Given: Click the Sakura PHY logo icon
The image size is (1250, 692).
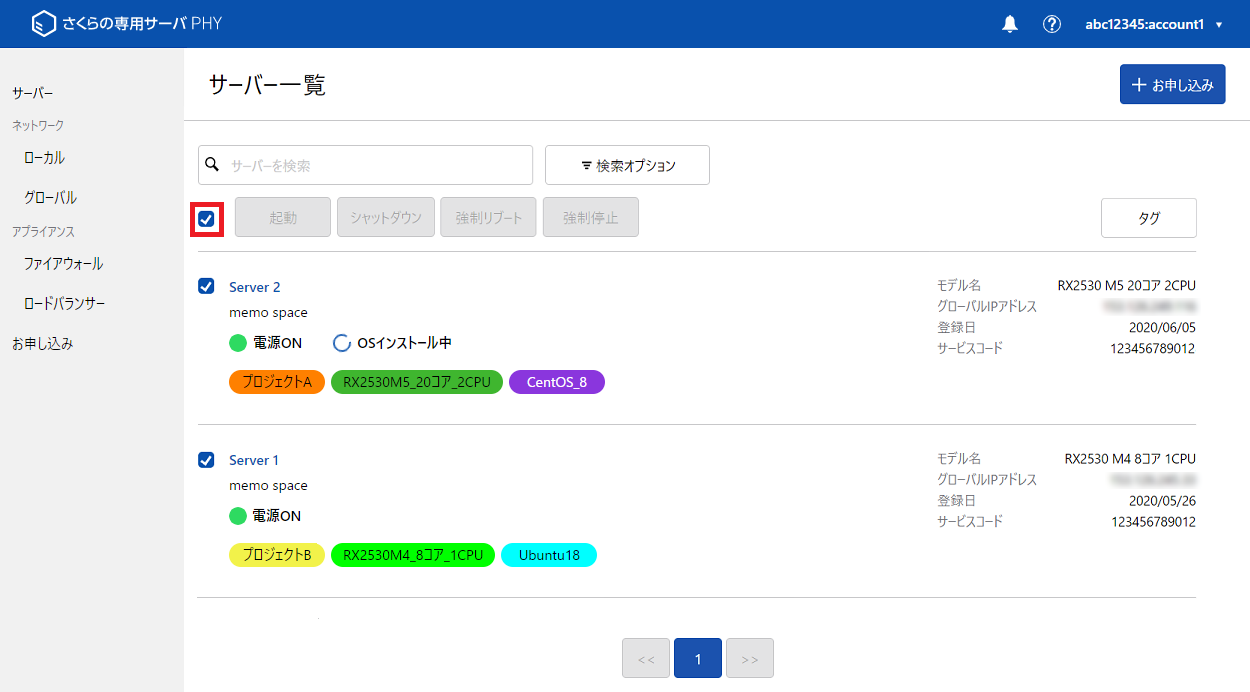Looking at the screenshot, I should click(x=43, y=24).
